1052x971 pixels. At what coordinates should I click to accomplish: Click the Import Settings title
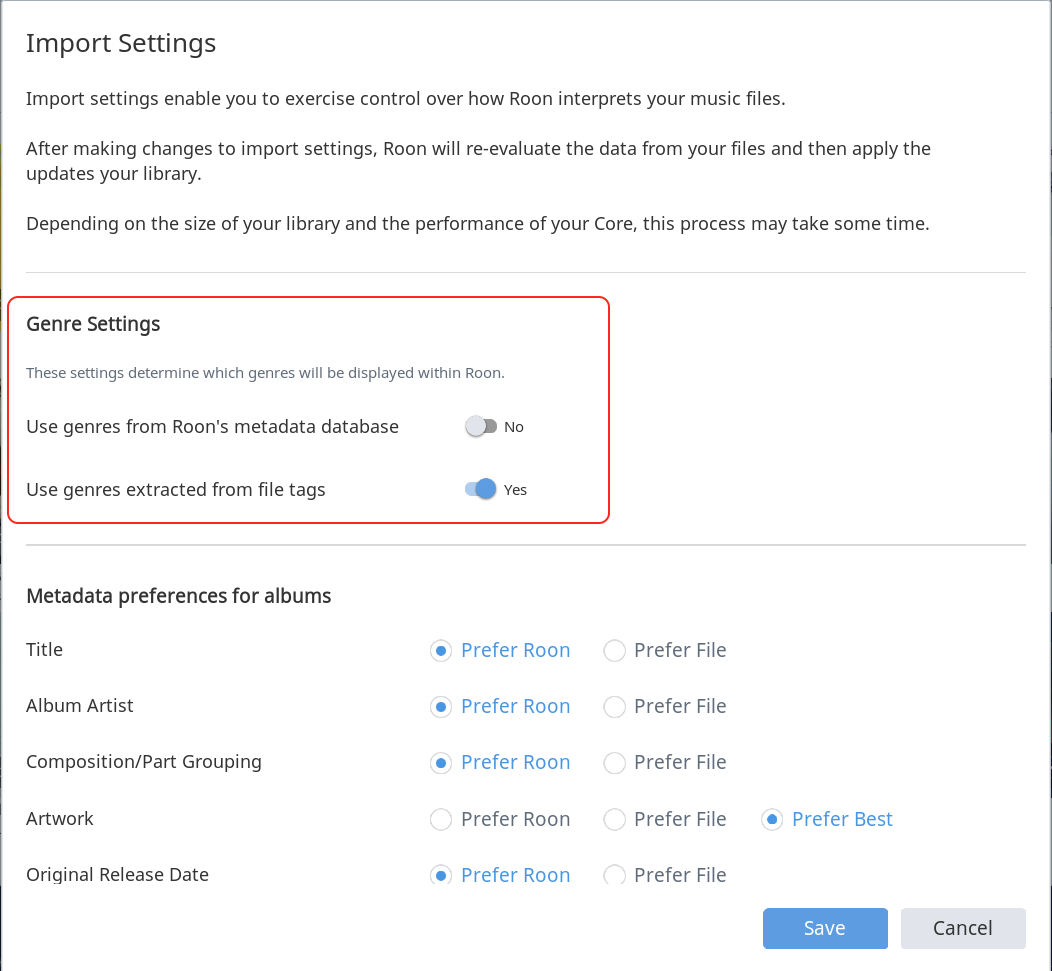(121, 44)
